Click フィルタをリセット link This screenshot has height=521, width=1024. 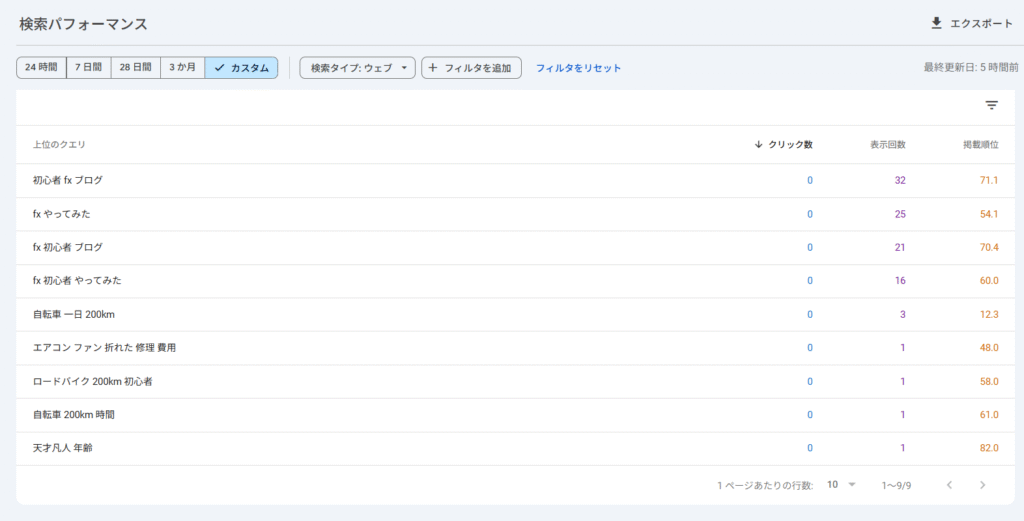578,68
